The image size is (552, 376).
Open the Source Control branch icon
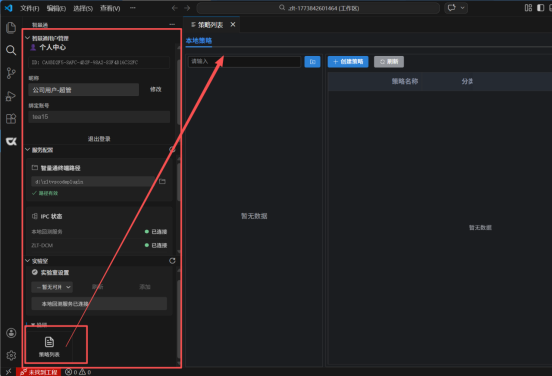(11, 73)
